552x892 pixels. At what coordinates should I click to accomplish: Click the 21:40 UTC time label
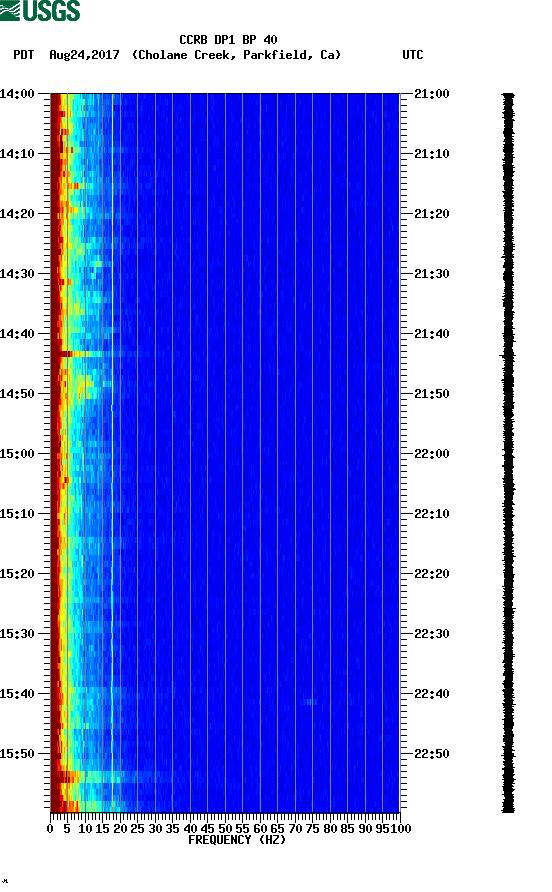431,334
